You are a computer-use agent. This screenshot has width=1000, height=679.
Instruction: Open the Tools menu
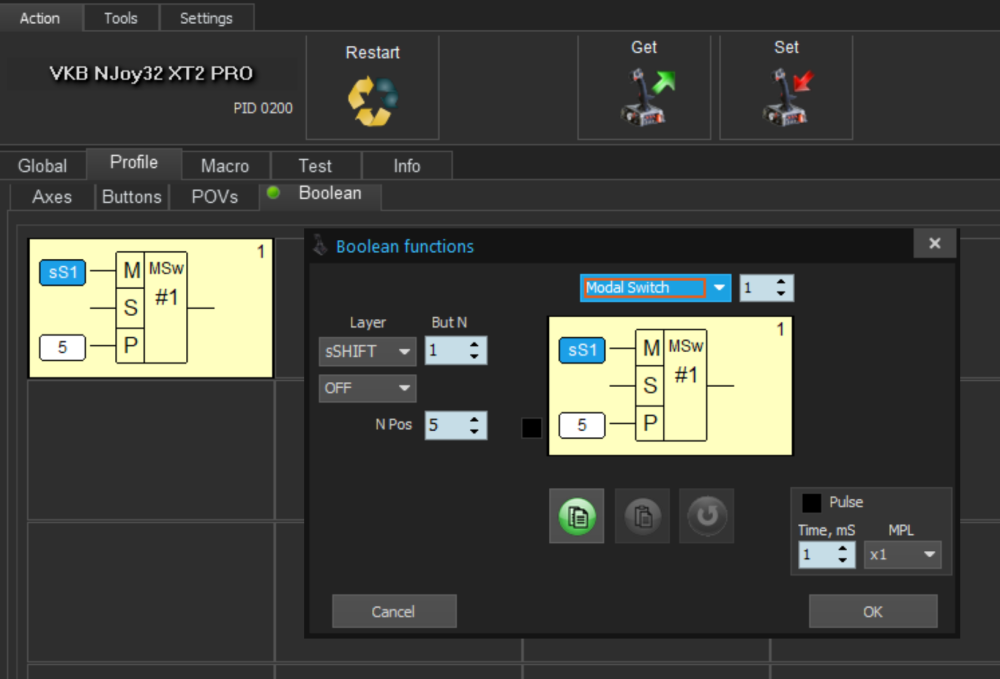tap(120, 18)
